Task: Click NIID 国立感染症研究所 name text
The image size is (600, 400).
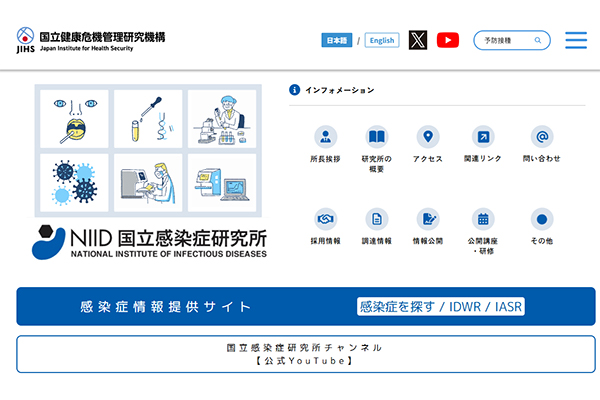Action: 168,238
